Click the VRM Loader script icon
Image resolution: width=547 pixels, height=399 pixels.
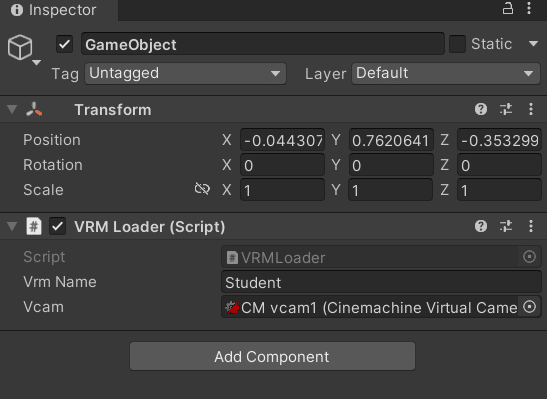34,226
